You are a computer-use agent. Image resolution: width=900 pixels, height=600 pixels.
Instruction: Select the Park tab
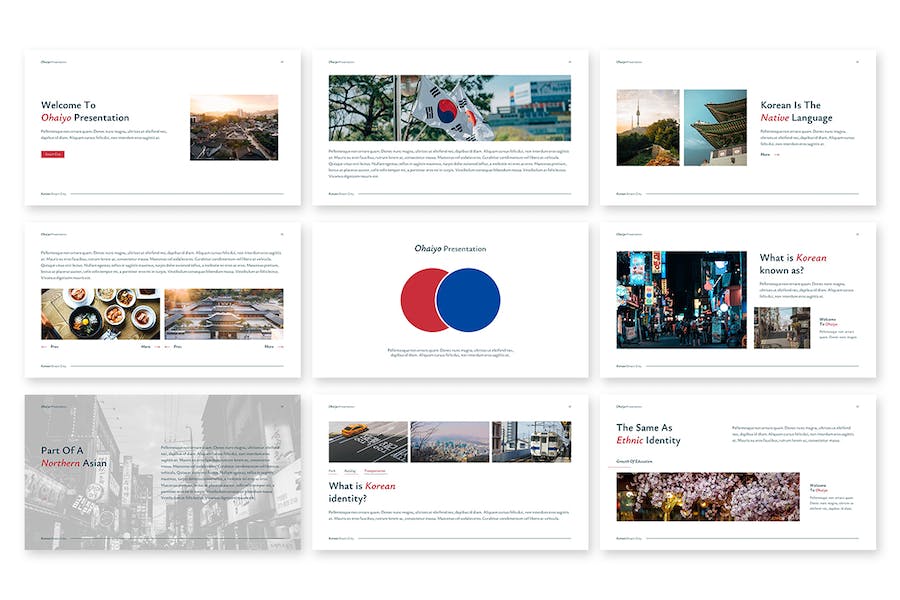333,469
